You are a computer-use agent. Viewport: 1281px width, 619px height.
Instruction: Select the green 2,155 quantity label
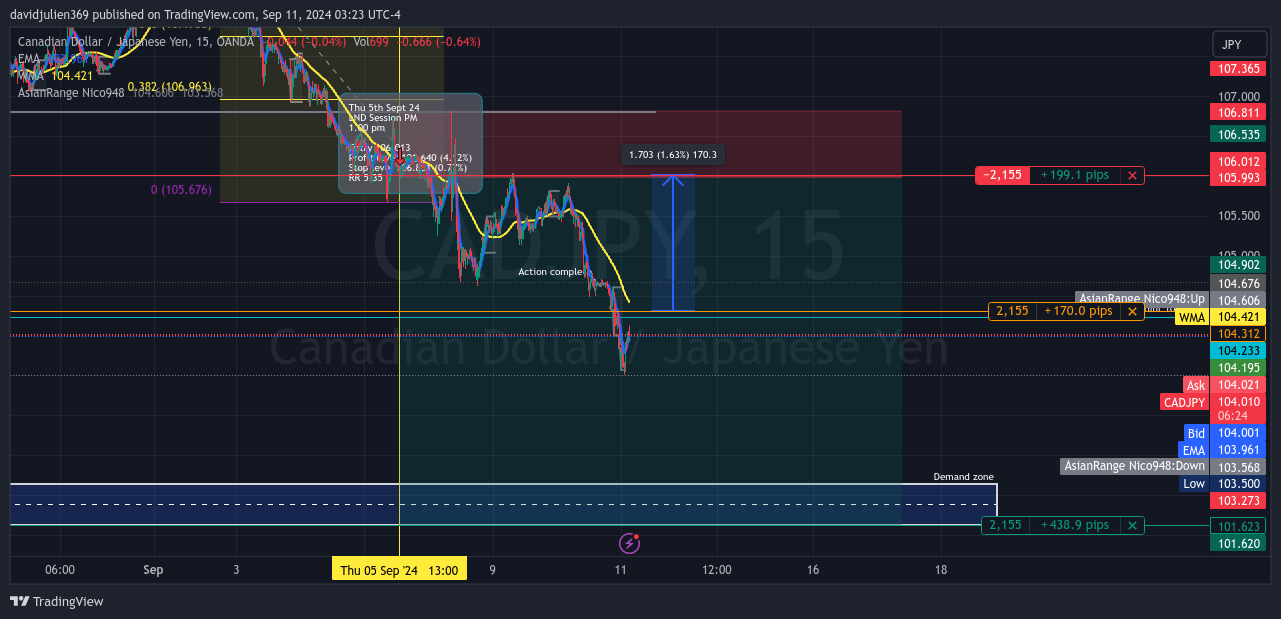[1005, 525]
